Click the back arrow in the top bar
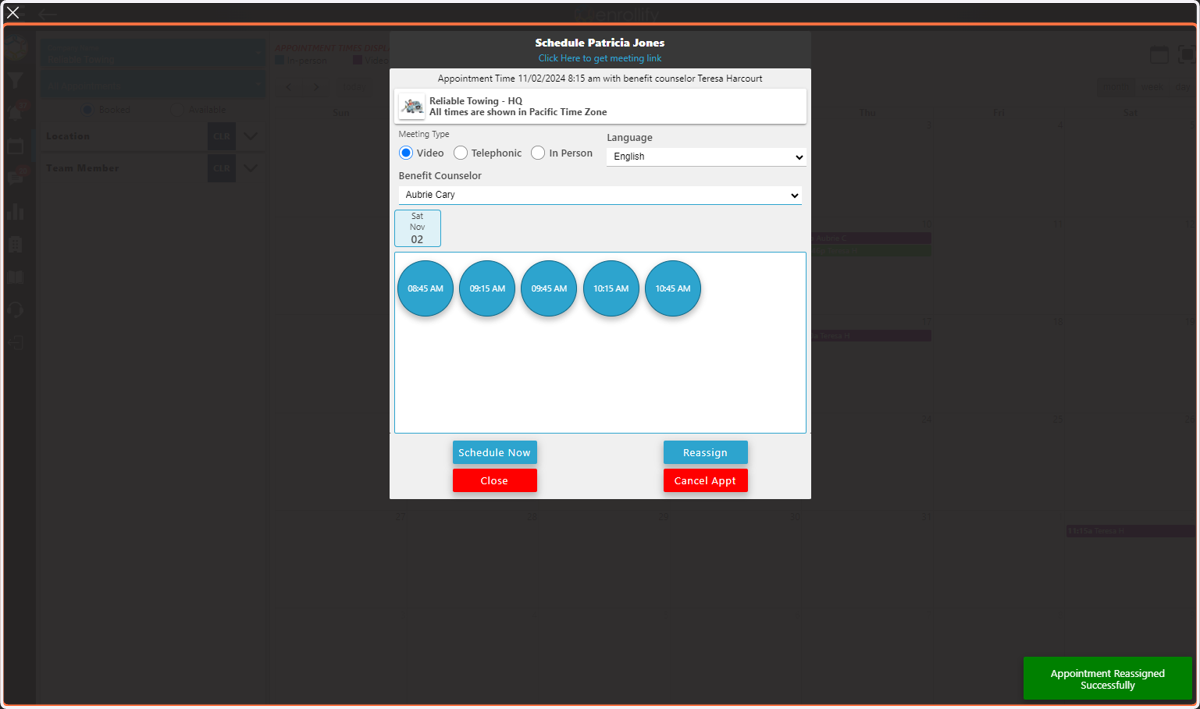This screenshot has width=1200, height=709. point(47,14)
